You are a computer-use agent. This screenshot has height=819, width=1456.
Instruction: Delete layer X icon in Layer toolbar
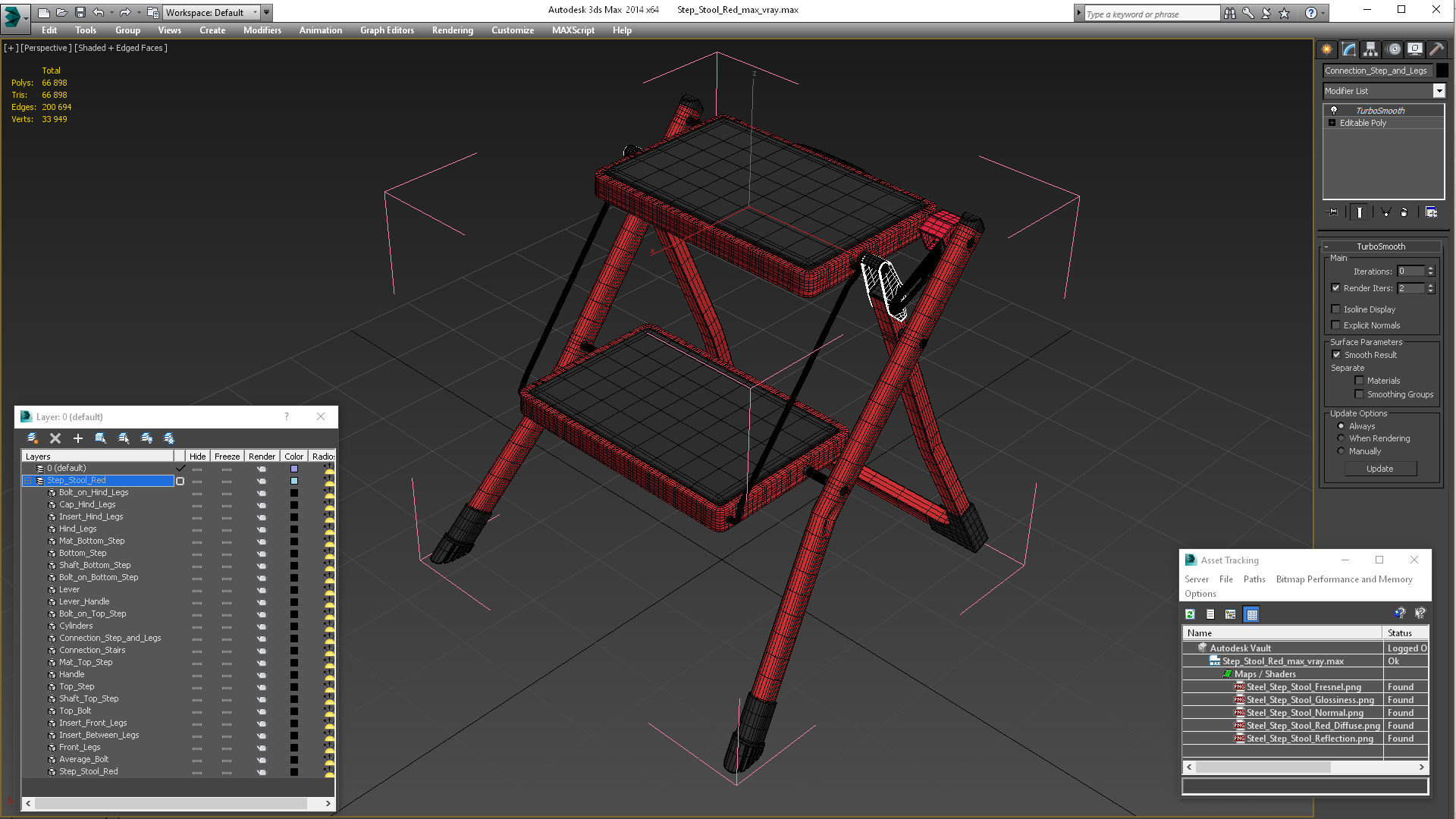click(55, 438)
